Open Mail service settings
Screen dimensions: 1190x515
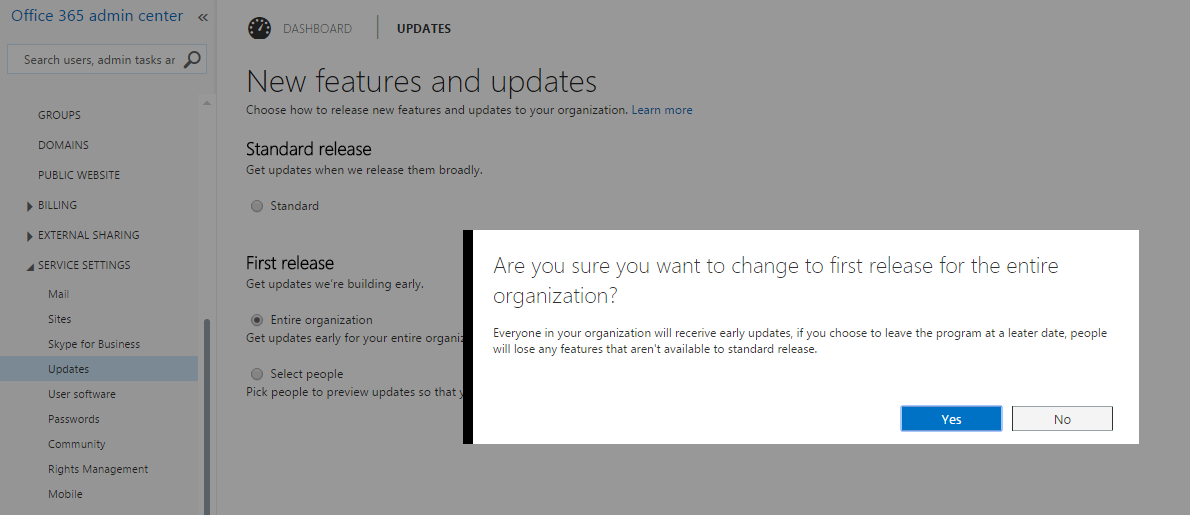click(58, 294)
